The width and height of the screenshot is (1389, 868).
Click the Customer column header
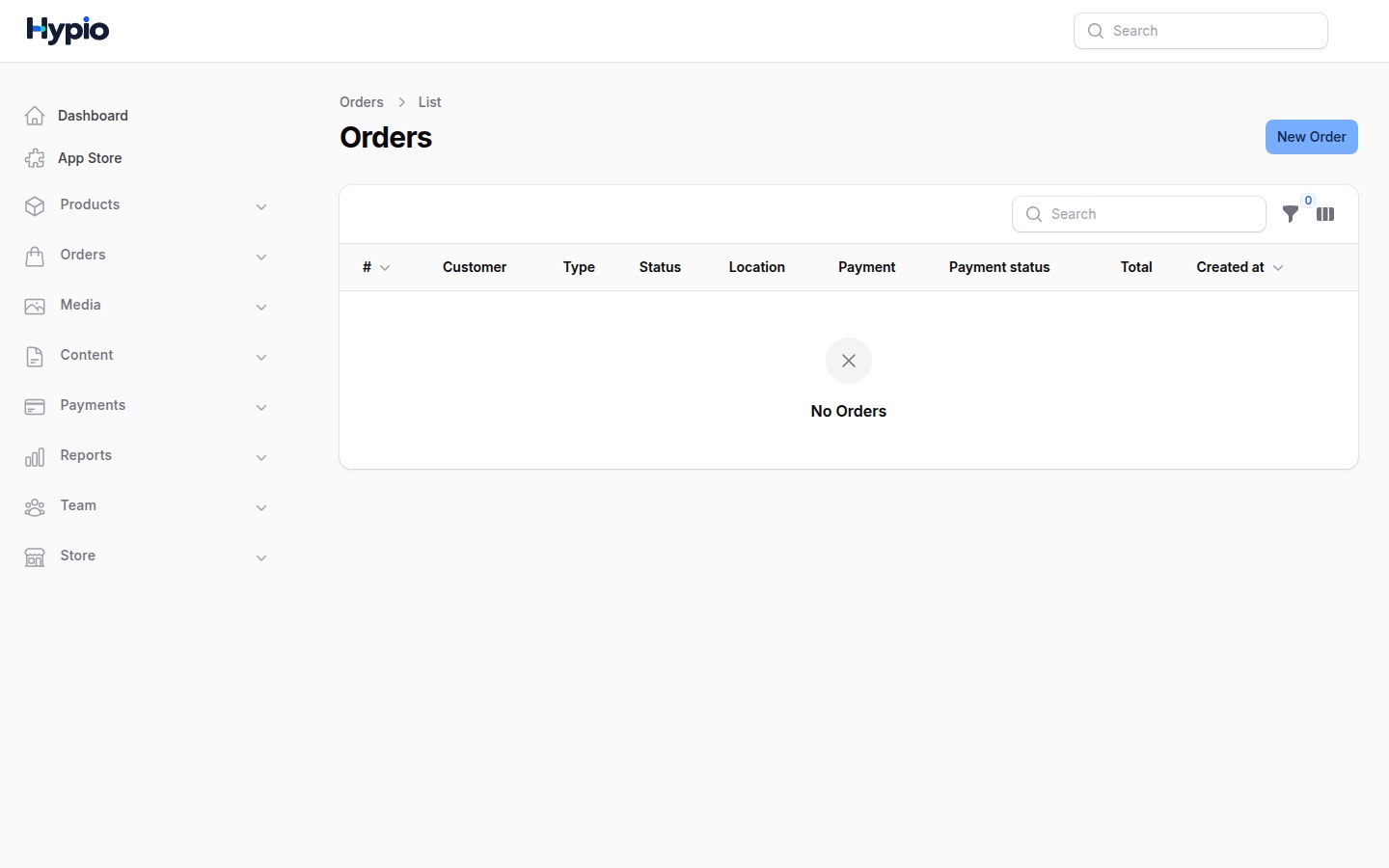[x=475, y=267]
